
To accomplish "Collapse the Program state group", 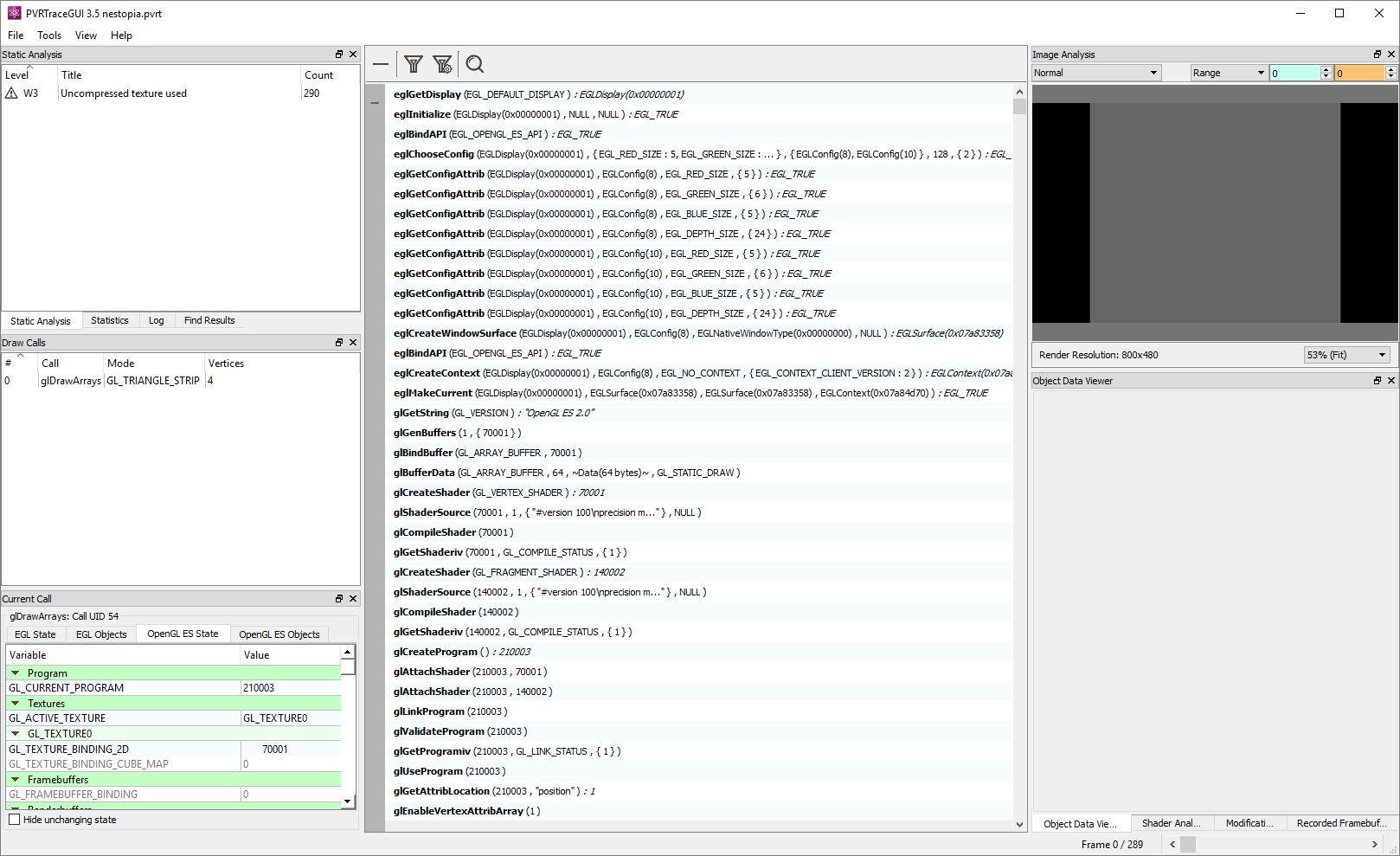I will (16, 673).
